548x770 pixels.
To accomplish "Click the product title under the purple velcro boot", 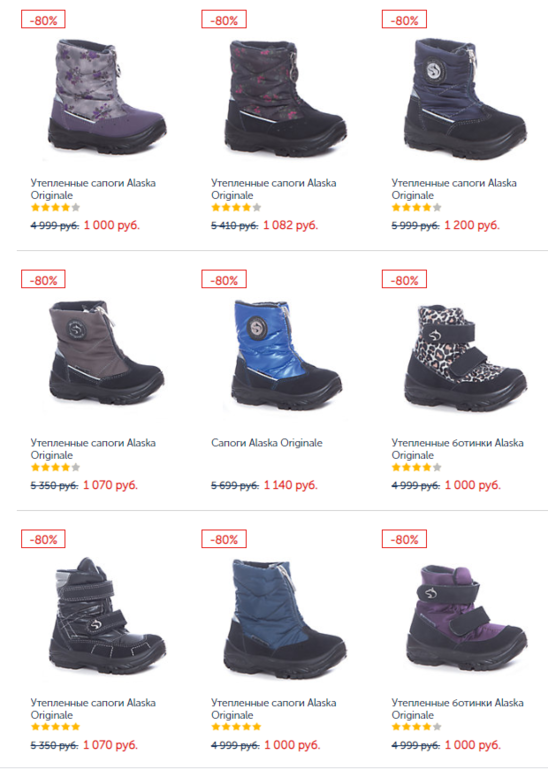I will pos(457,708).
